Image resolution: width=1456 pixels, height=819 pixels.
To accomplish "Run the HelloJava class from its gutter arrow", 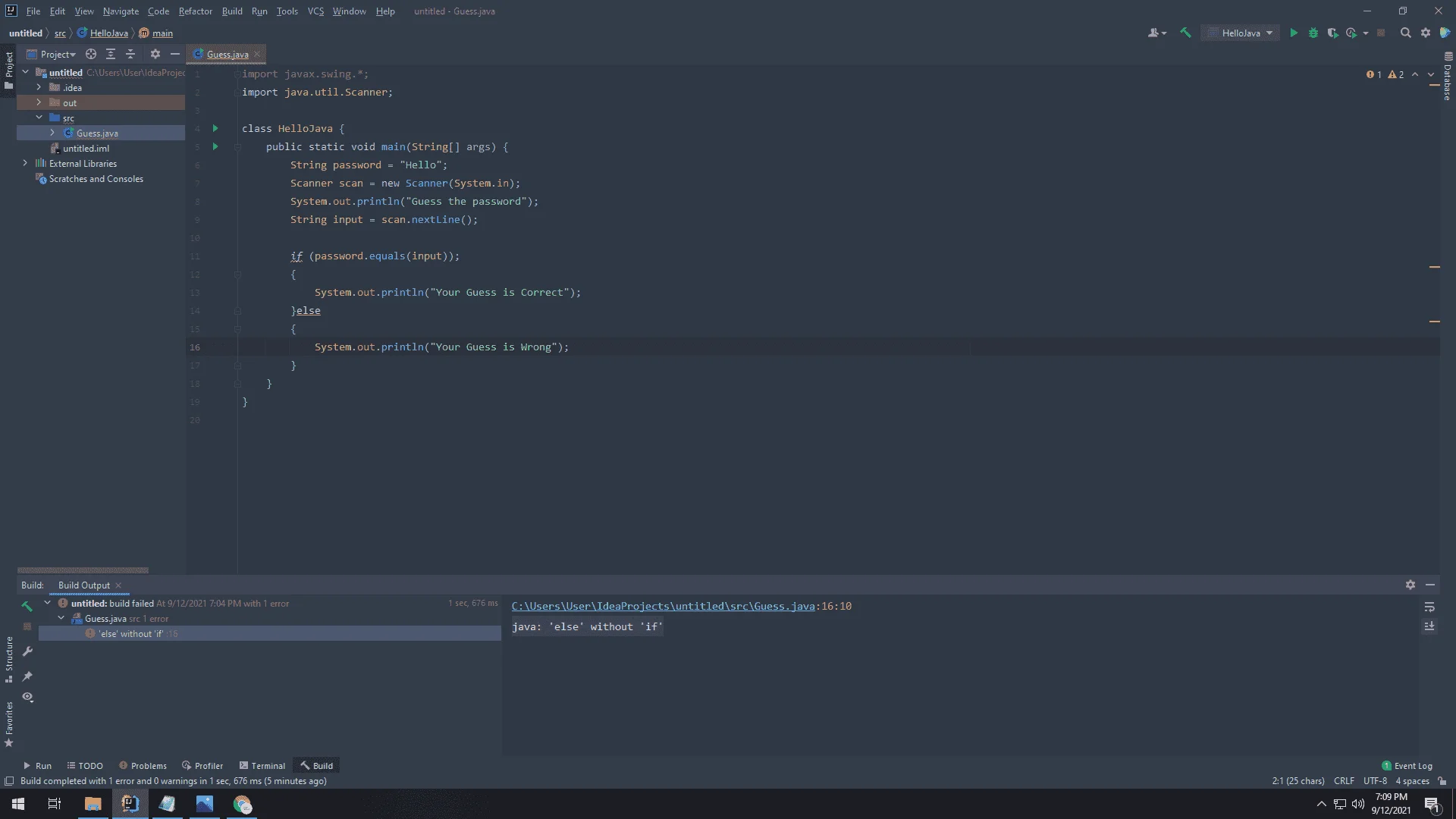I will click(x=215, y=128).
